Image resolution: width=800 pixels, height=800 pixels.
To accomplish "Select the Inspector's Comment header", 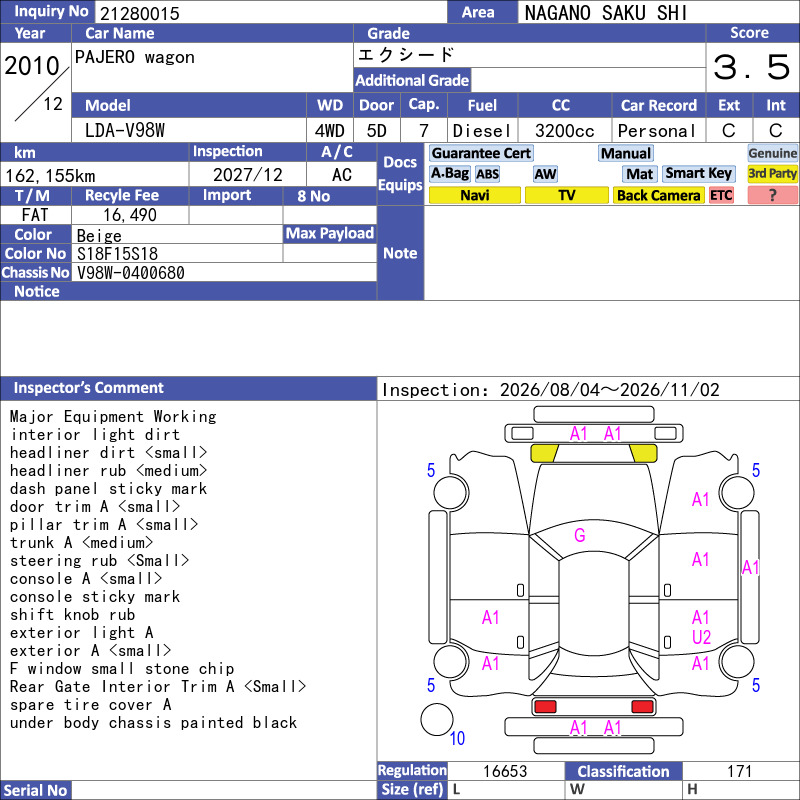I will (x=188, y=388).
